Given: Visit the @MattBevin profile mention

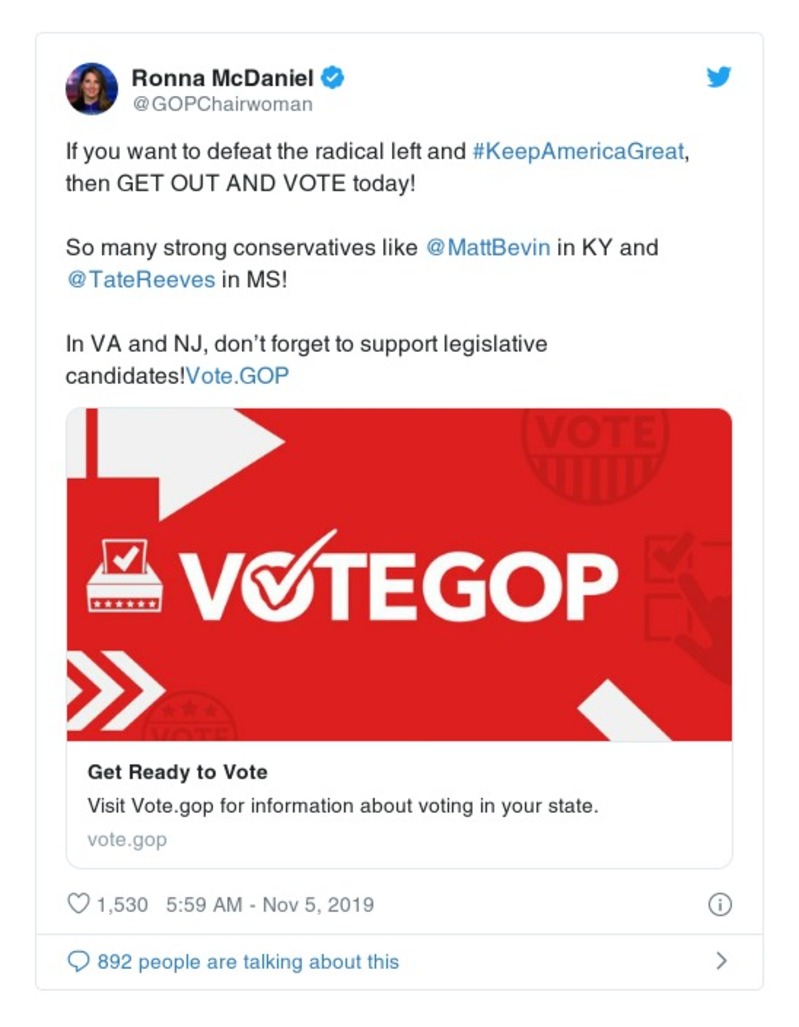Looking at the screenshot, I should point(488,248).
